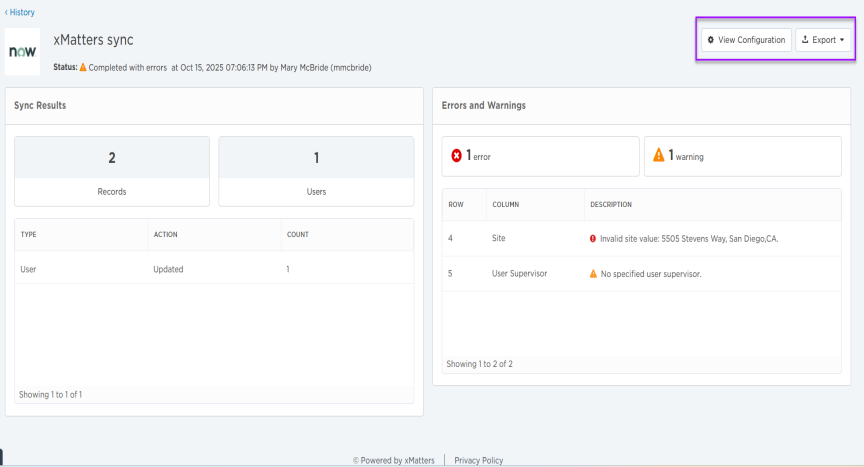Click the export upload icon
The width and height of the screenshot is (864, 467).
[805, 40]
